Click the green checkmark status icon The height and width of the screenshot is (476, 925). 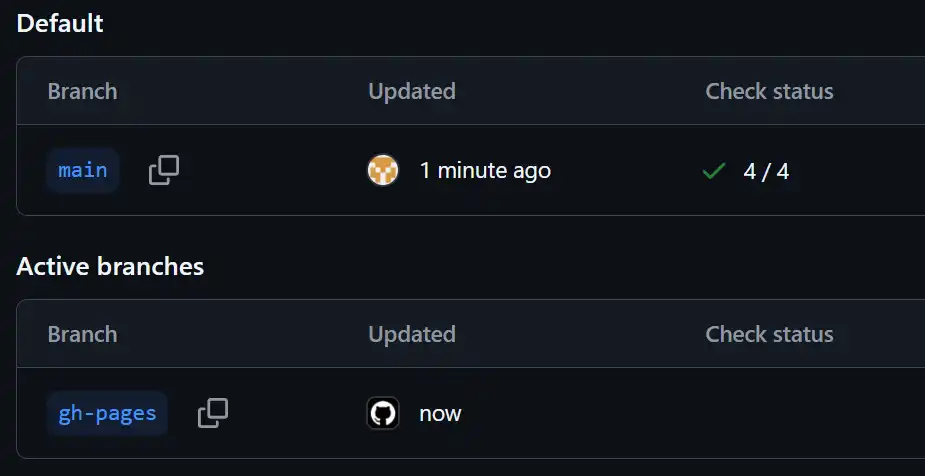(714, 171)
